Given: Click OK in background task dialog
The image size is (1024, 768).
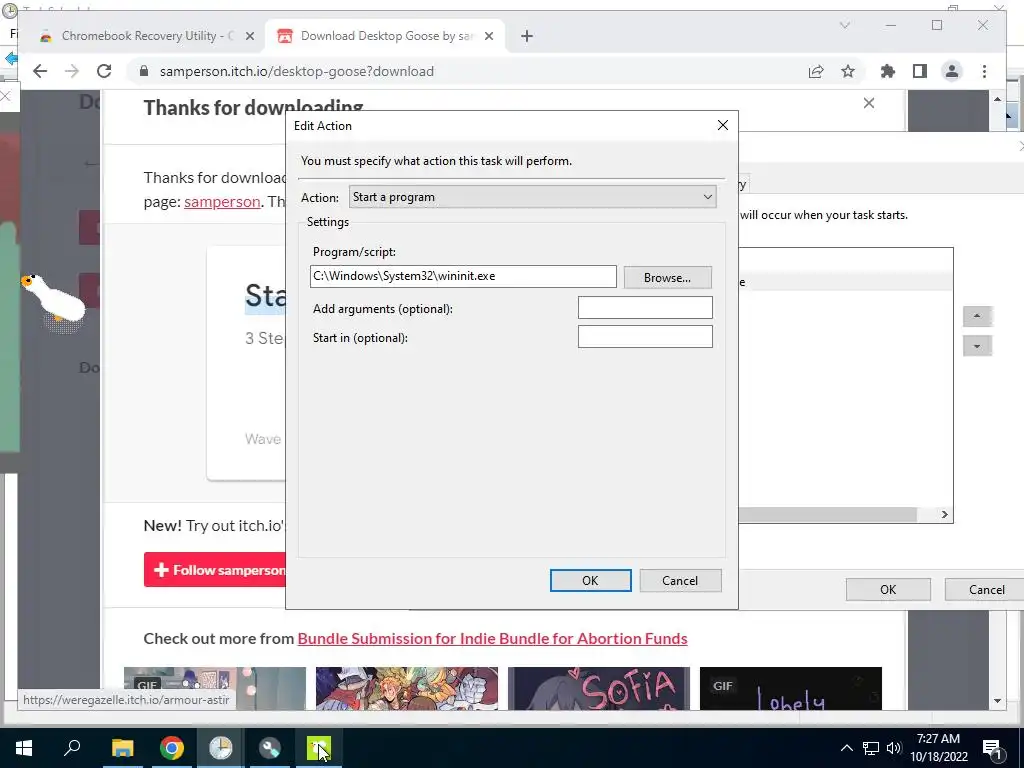Looking at the screenshot, I should point(888,590).
